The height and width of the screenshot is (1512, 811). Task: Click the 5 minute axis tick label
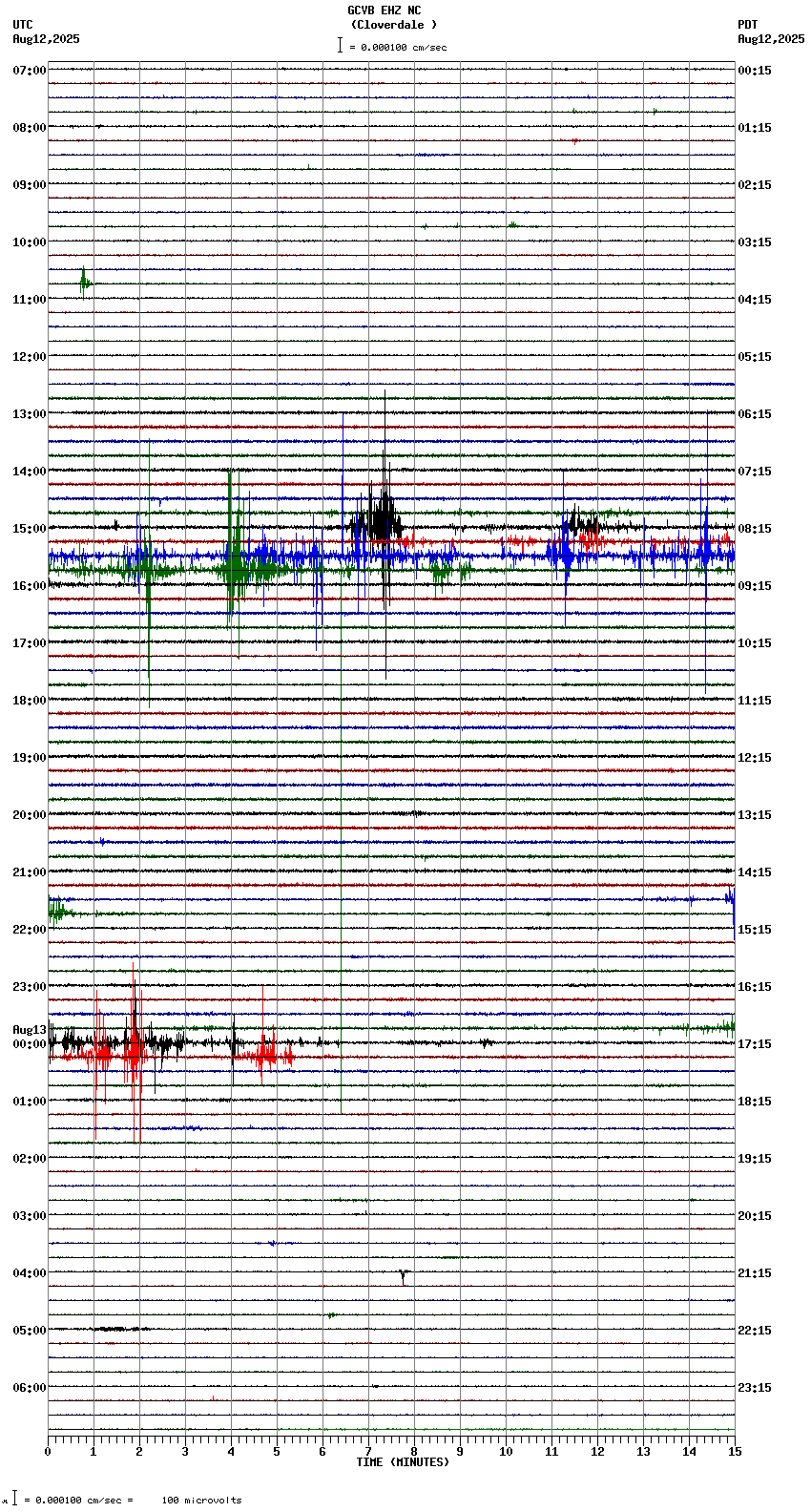(277, 1452)
